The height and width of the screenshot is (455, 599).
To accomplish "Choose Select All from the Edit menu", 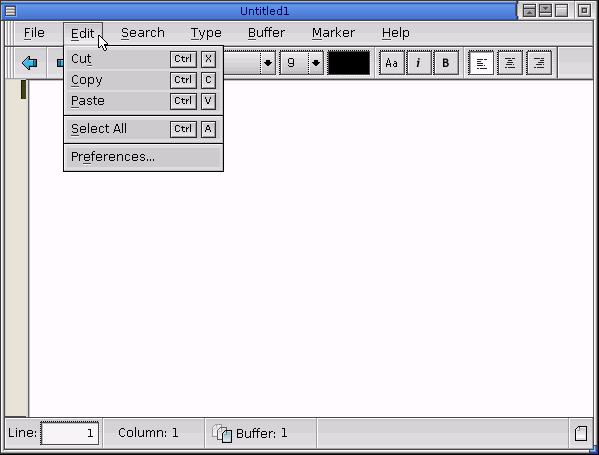I will point(143,129).
